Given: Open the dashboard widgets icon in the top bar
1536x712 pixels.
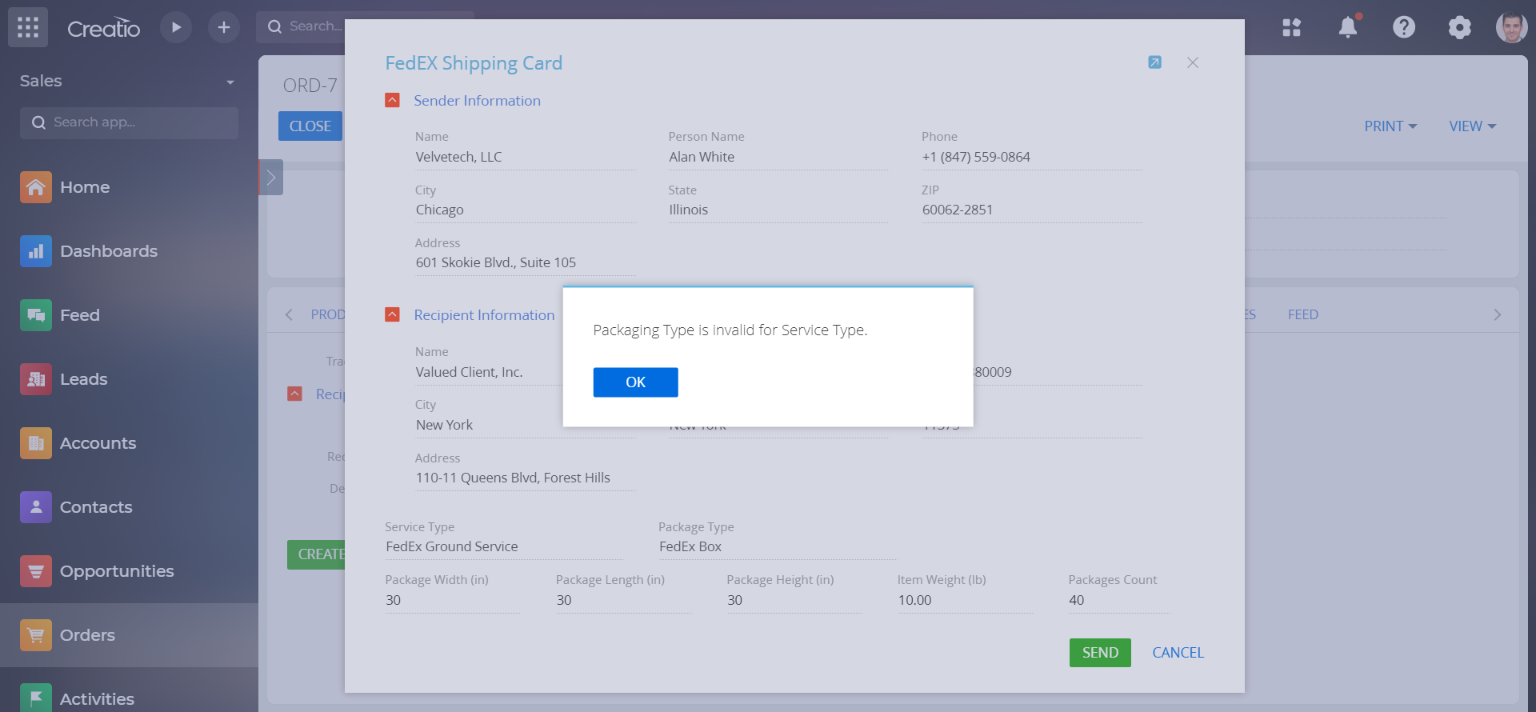Looking at the screenshot, I should pos(1292,27).
